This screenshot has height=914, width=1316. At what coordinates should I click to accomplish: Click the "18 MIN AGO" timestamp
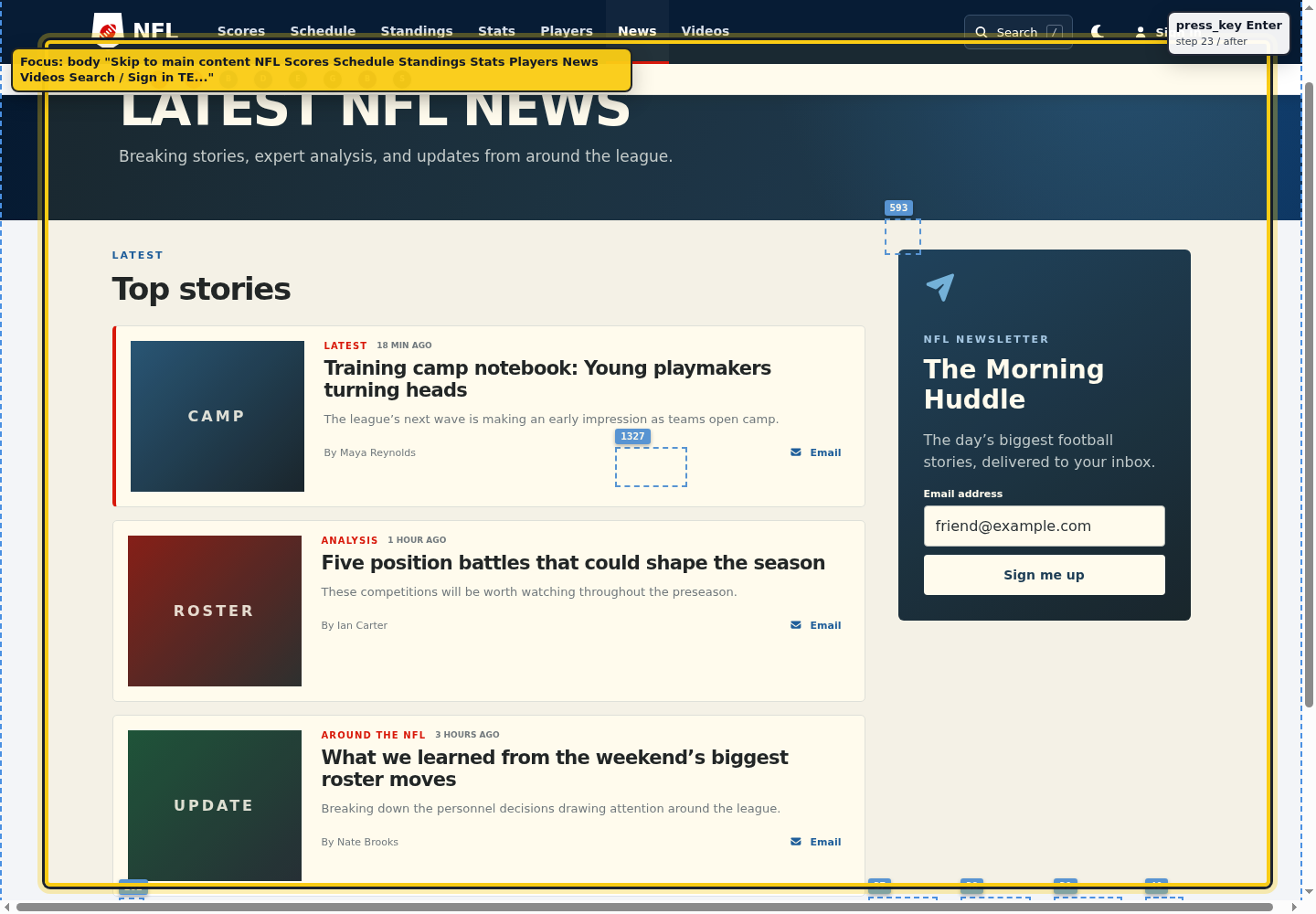tap(404, 345)
